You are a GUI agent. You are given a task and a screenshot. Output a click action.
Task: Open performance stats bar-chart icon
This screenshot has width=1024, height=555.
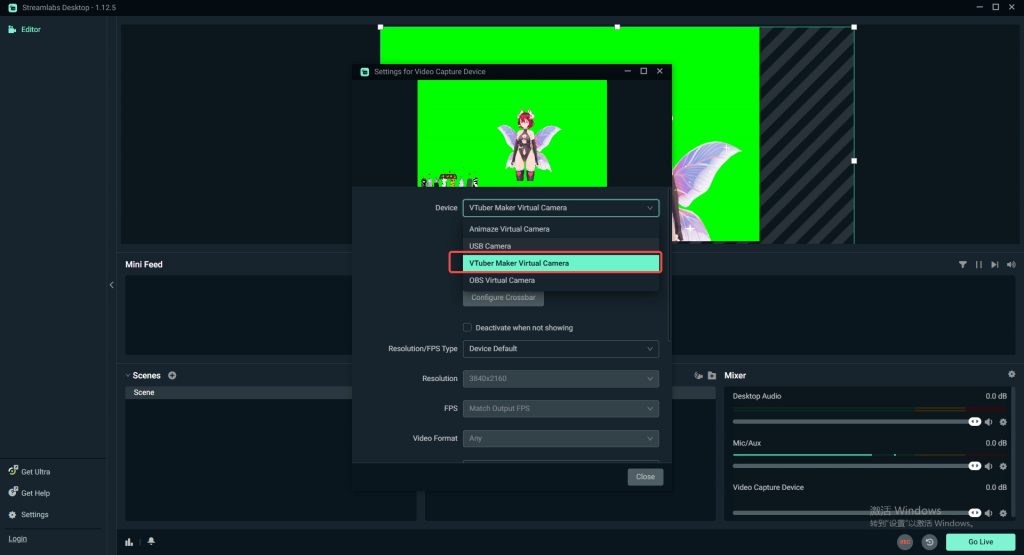[x=129, y=541]
